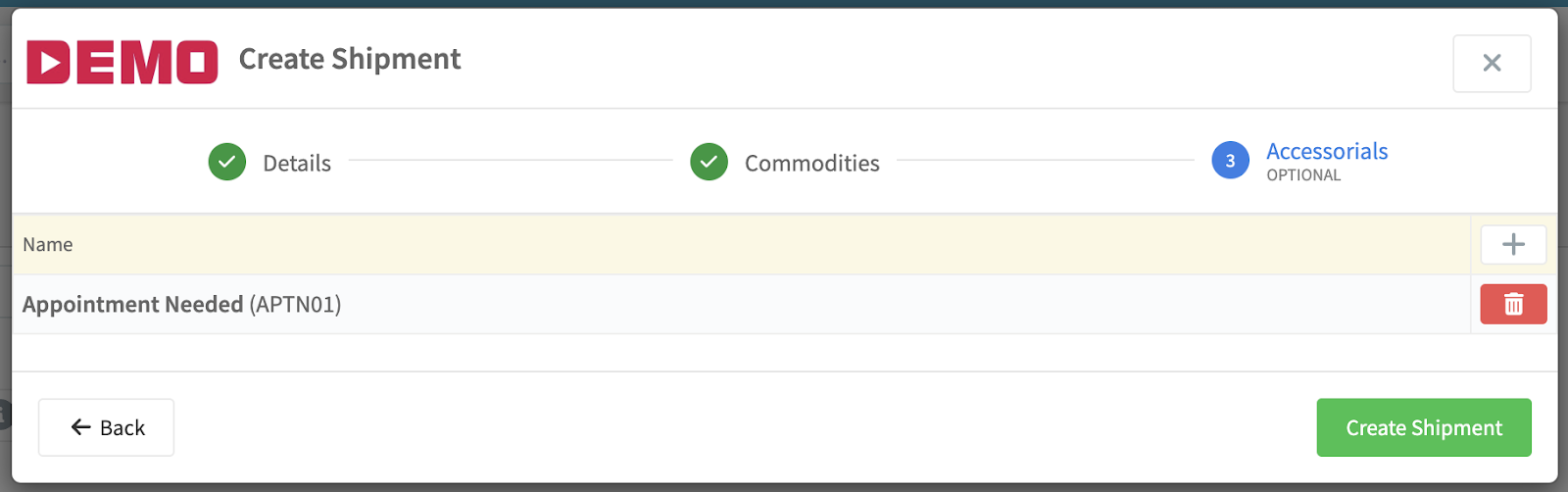Click the Back button
The width and height of the screenshot is (1568, 492).
pyautogui.click(x=106, y=427)
